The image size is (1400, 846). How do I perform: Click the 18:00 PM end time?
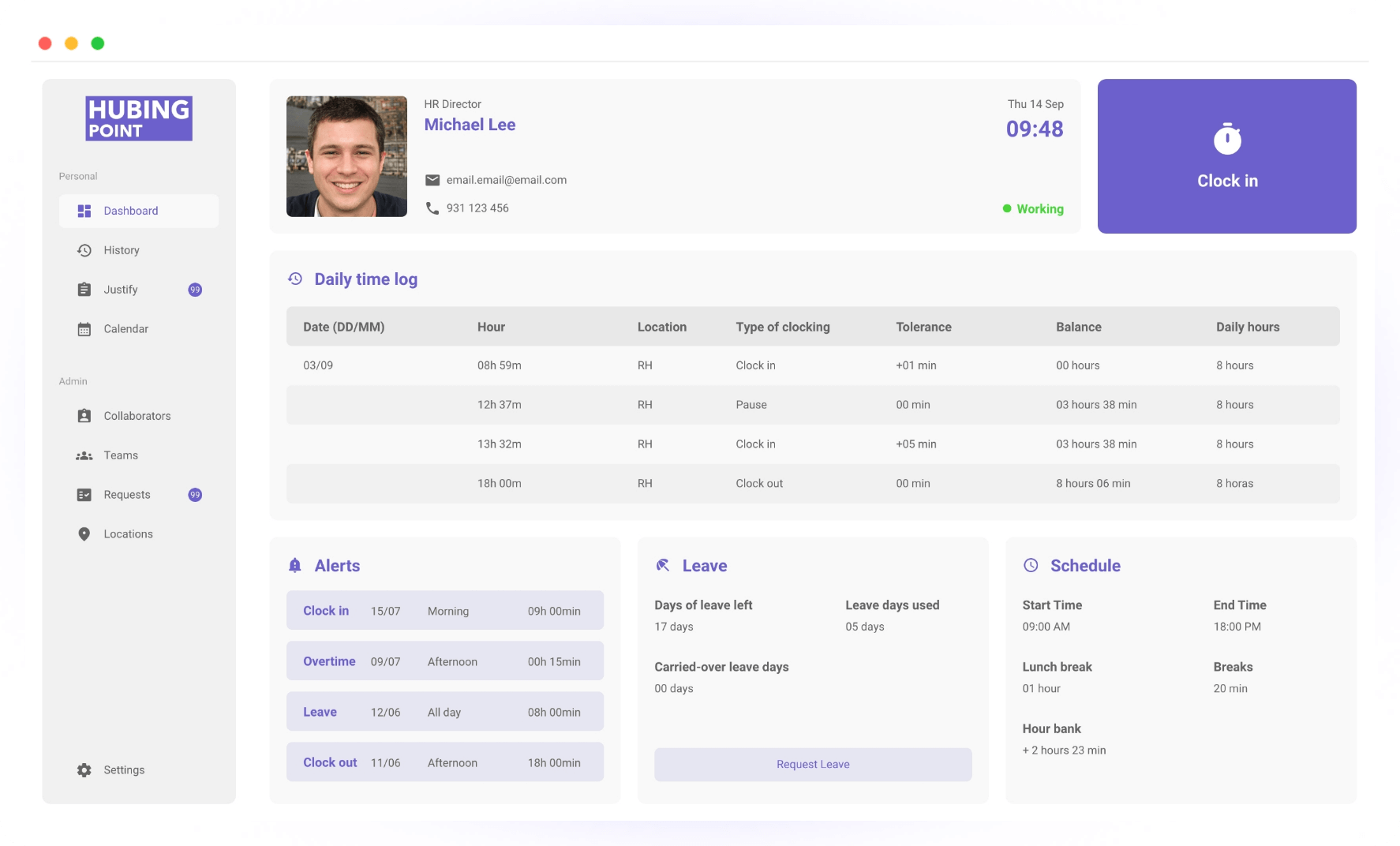(x=1237, y=627)
